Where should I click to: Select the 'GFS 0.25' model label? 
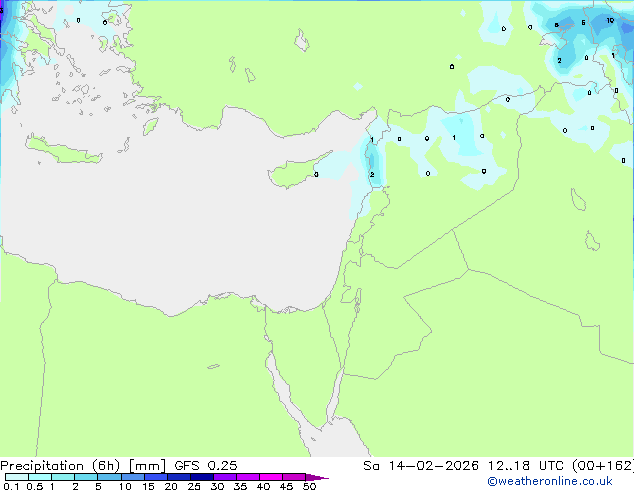click(206, 466)
